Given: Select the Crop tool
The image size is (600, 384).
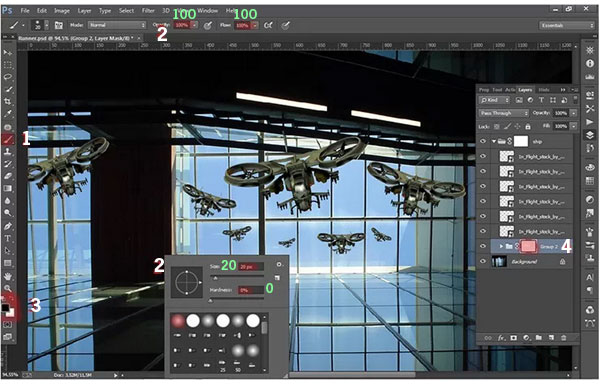Looking at the screenshot, I should click(8, 102).
